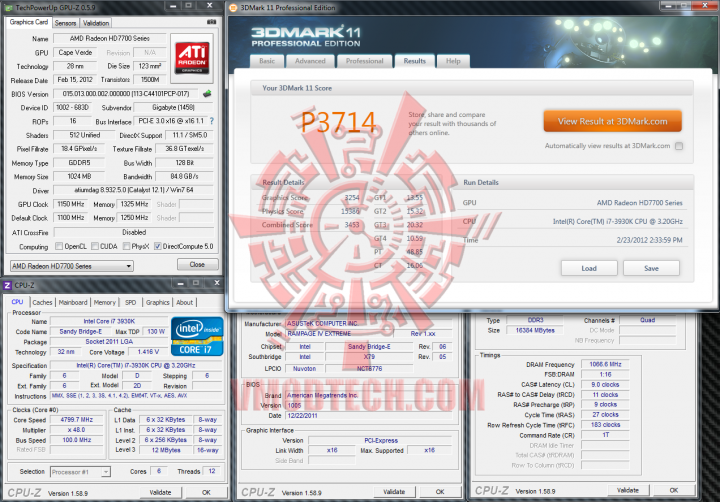Switch to the Validation tab in GPU-Z
720x502 pixels.
[x=96, y=23]
